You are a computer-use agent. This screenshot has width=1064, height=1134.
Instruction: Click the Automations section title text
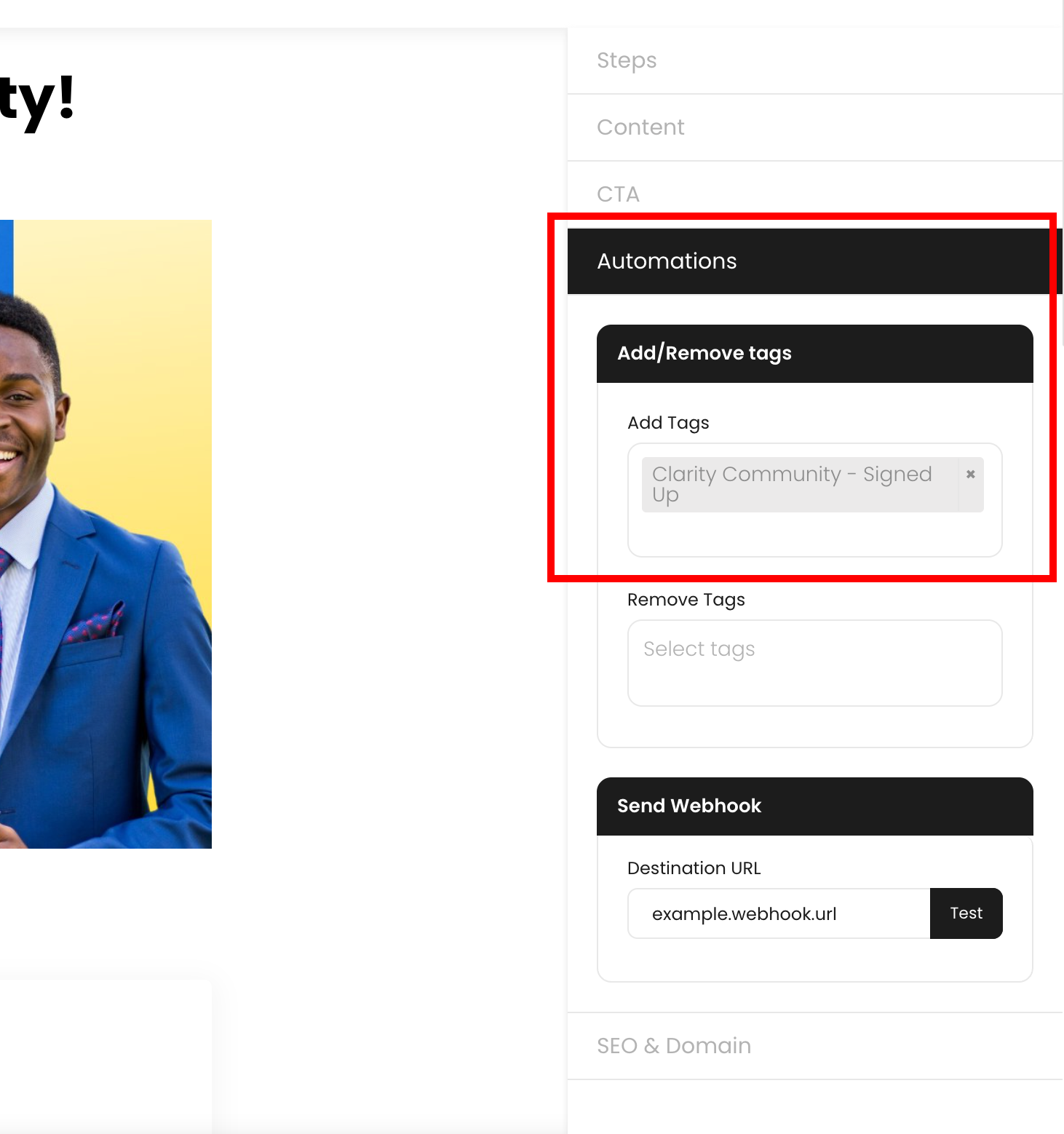(667, 261)
